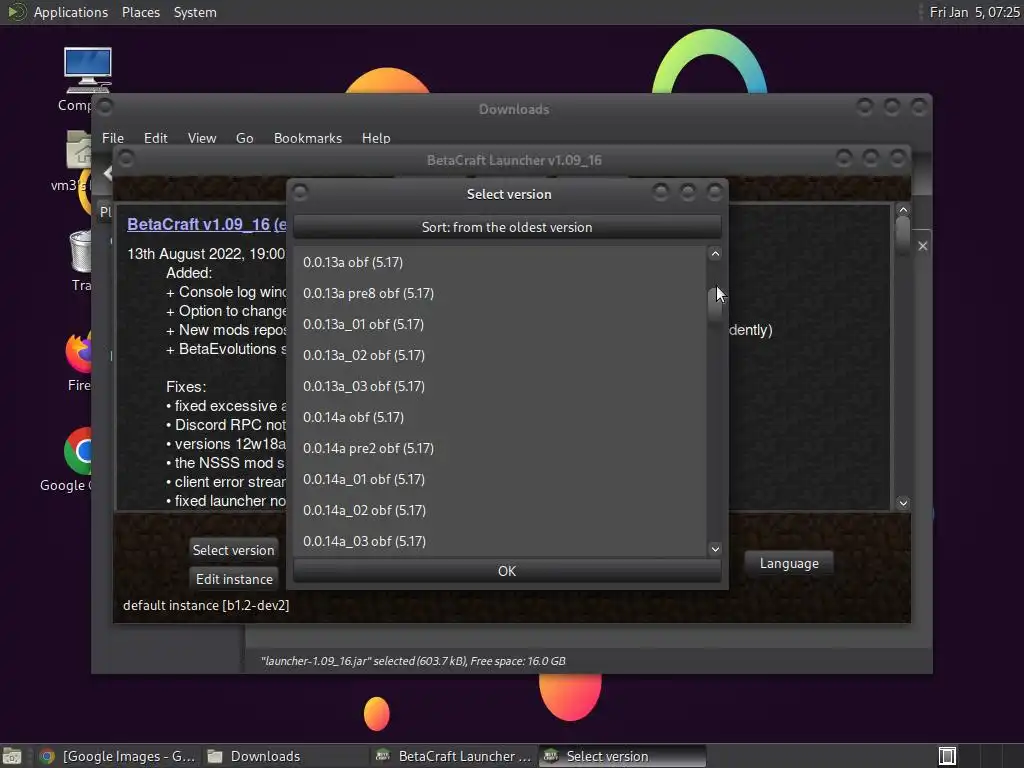1024x768 pixels.
Task: Click the version list scrollbar thumb
Action: [715, 304]
